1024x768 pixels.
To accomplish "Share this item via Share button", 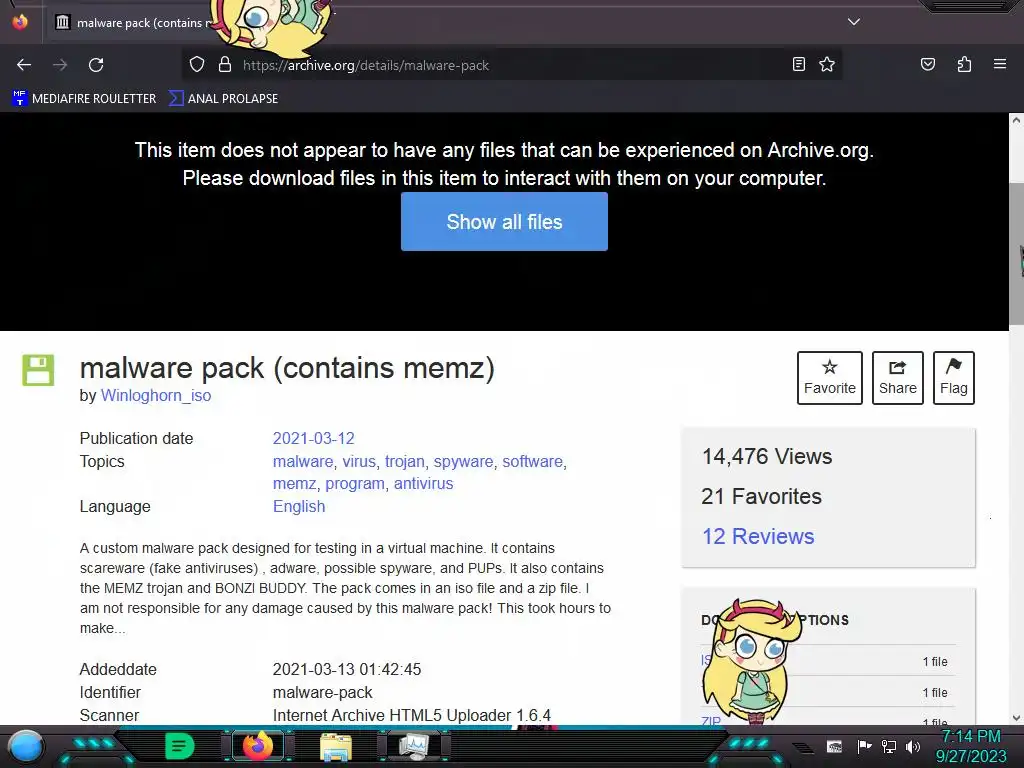I will [897, 378].
